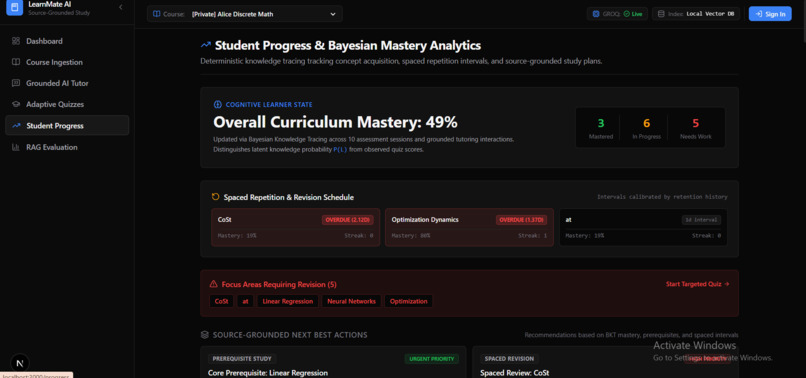Click the book icon beside Course label
Image resolution: width=806 pixels, height=378 pixels.
[x=157, y=14]
